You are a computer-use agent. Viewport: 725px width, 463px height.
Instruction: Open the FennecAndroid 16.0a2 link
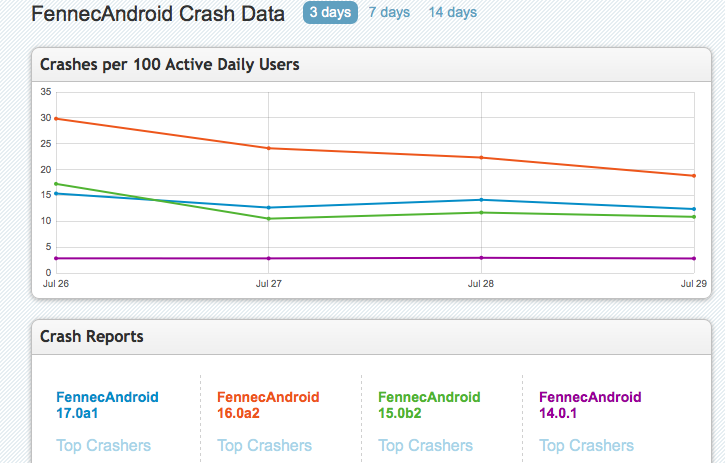pos(268,404)
